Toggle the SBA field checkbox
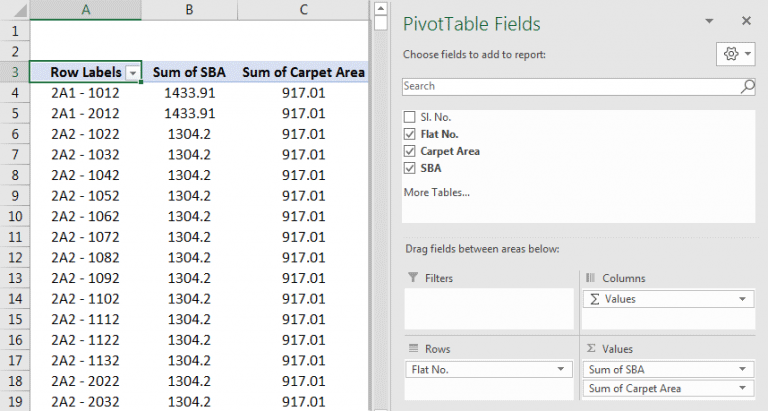The image size is (768, 411). pyautogui.click(x=409, y=168)
